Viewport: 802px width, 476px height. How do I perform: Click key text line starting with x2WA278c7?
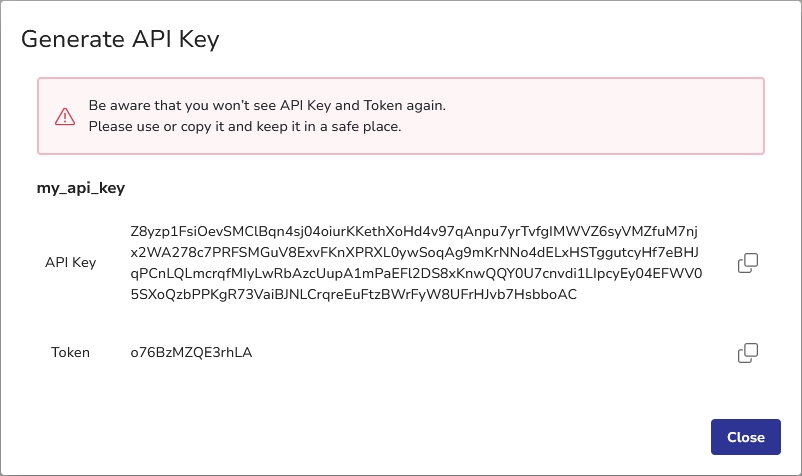tap(400, 251)
